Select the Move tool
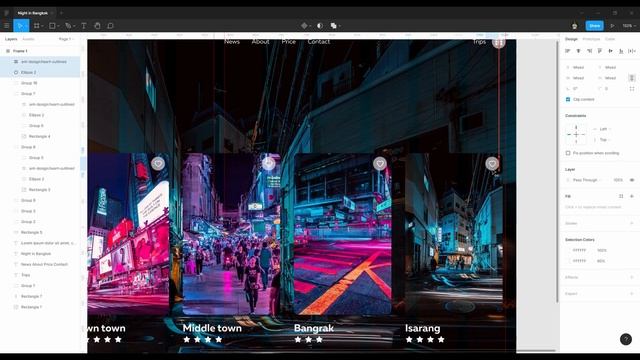The height and width of the screenshot is (360, 640). click(x=20, y=26)
